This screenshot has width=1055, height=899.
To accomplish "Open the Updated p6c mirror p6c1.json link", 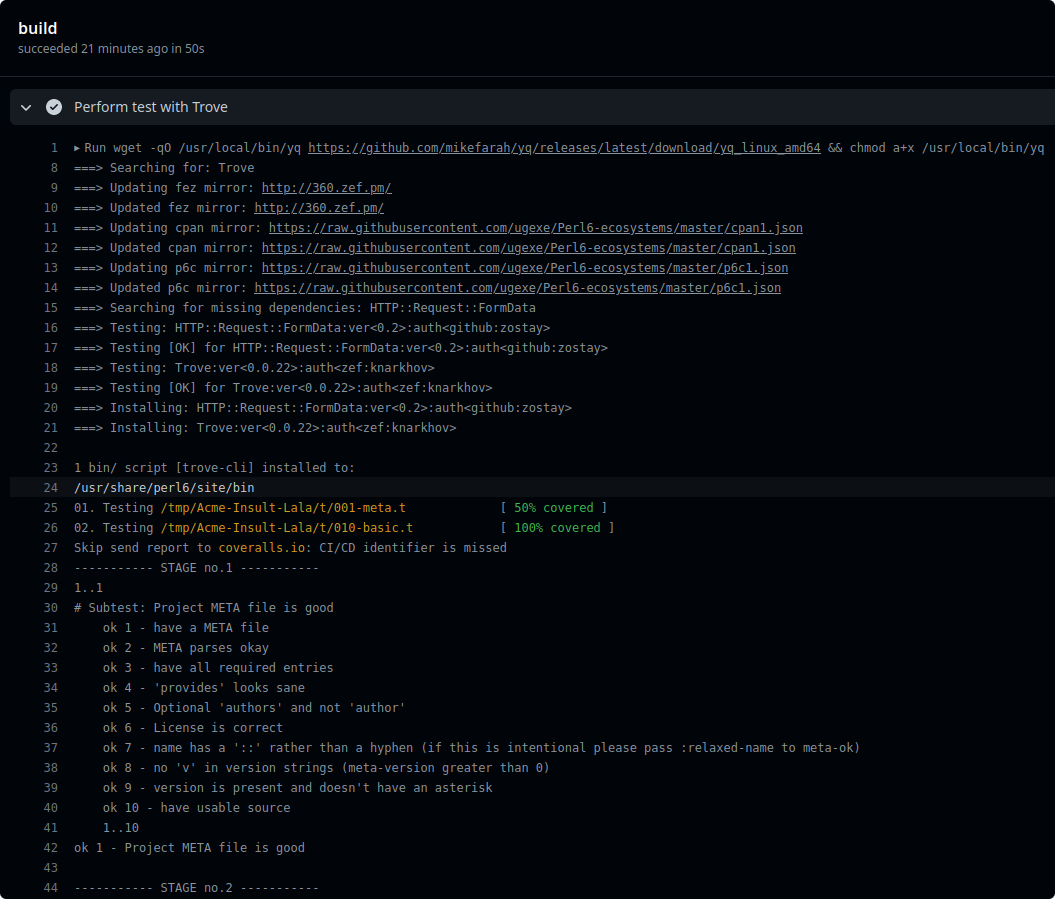I will pos(517,288).
